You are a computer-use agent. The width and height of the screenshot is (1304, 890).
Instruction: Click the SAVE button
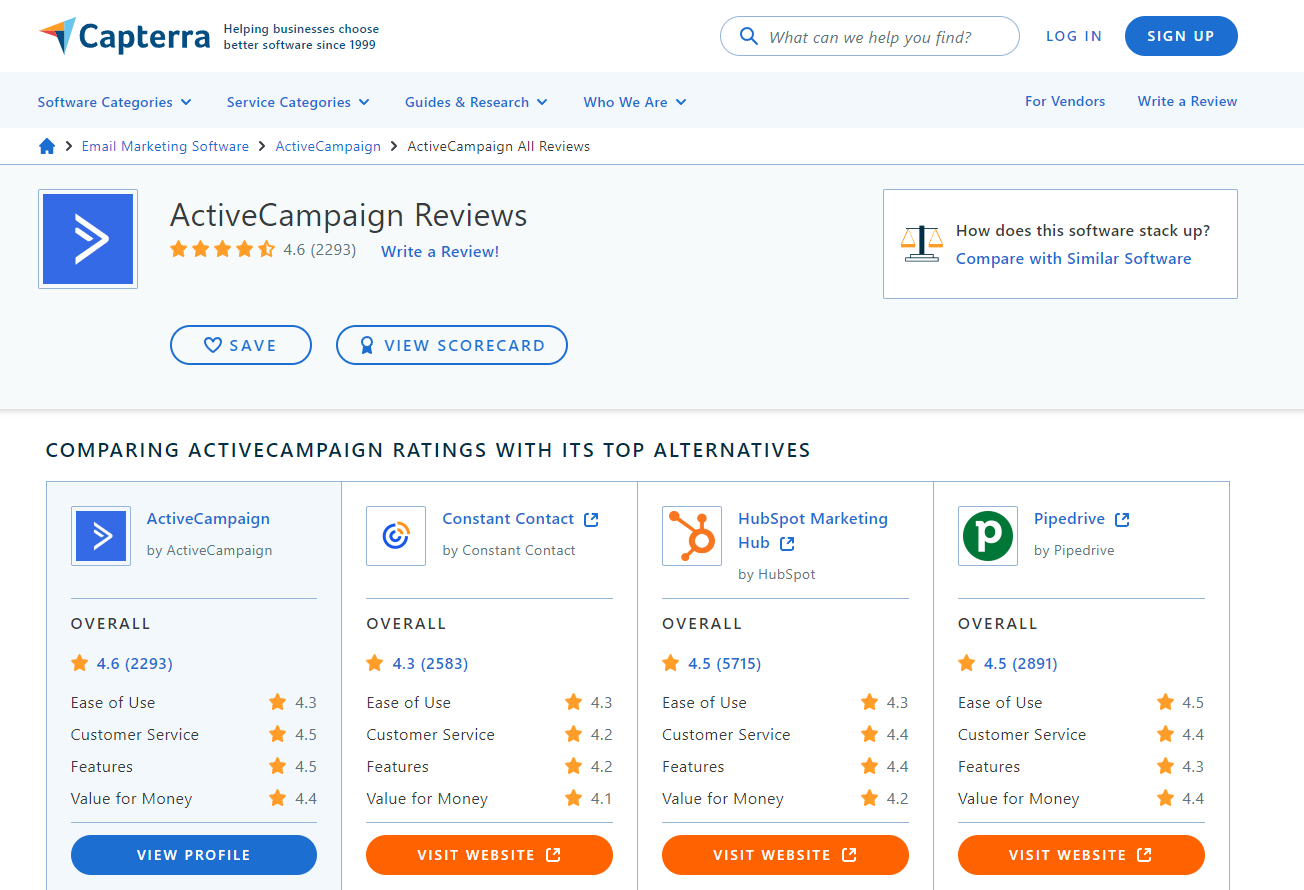(241, 345)
